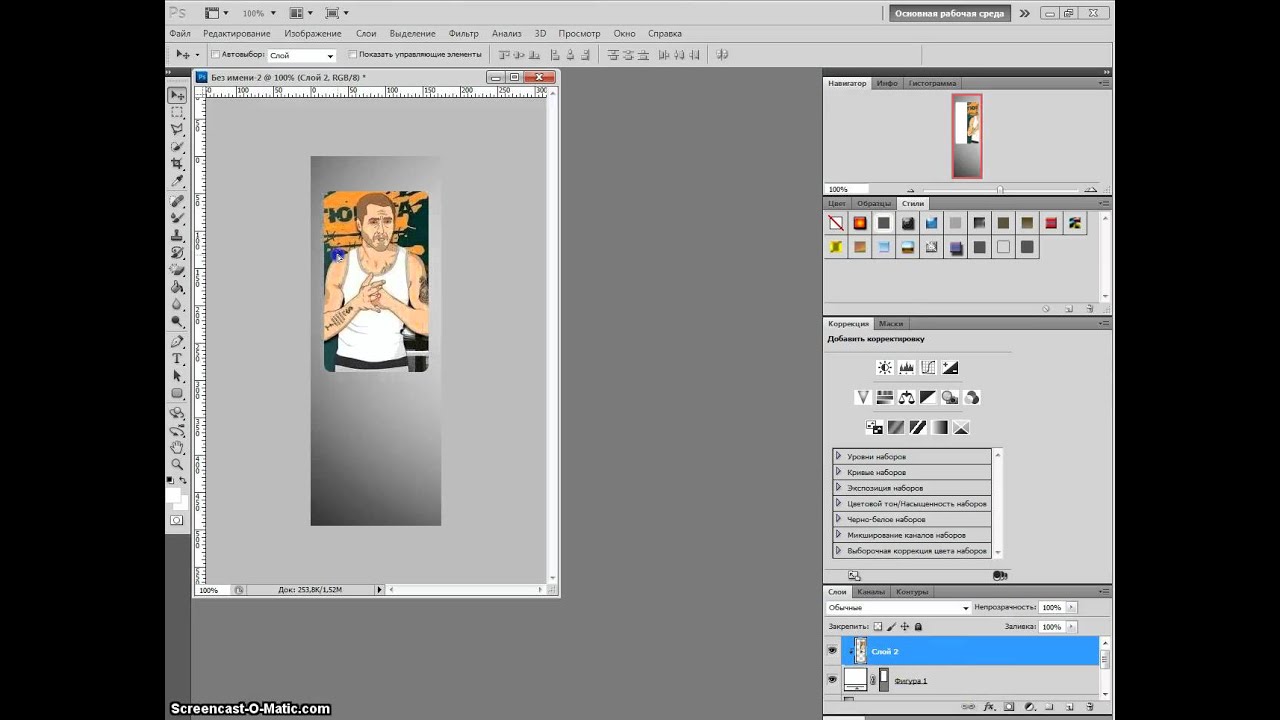Add a Brightness/Contrast adjustment

click(x=884, y=368)
